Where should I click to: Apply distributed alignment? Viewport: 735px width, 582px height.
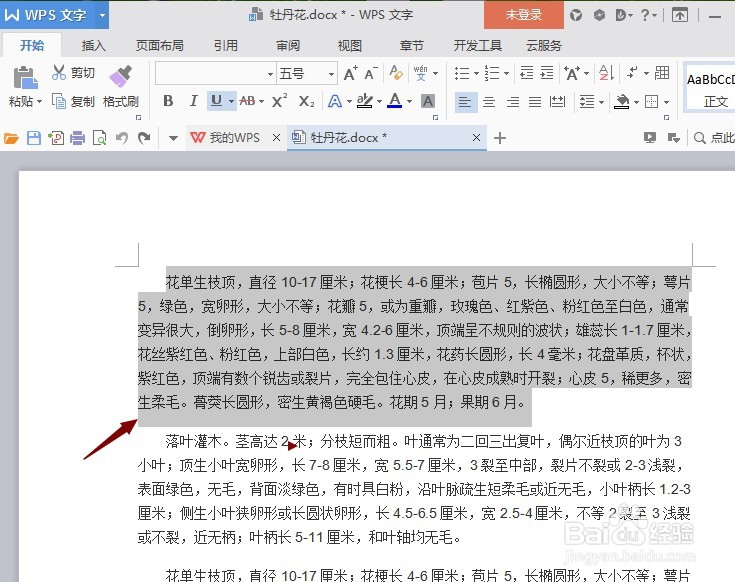coord(557,102)
